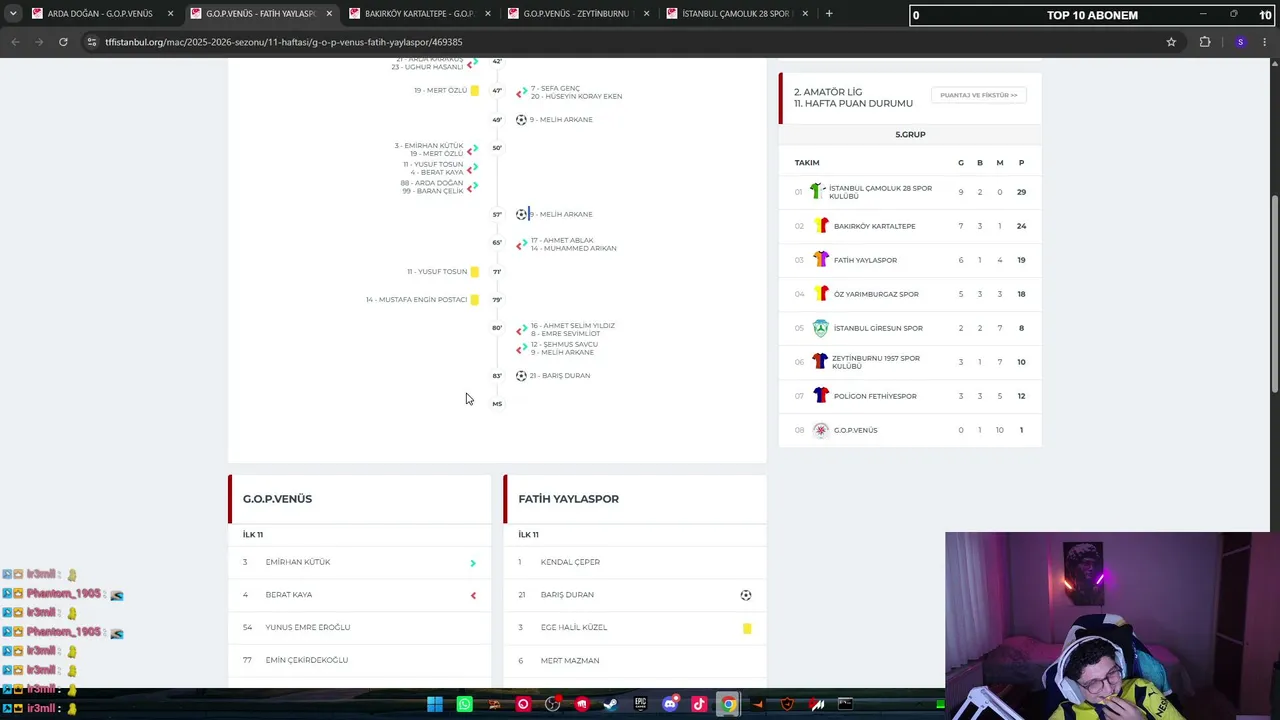
Task: Click the İstanbul Giresun Spor crest
Action: click(821, 328)
